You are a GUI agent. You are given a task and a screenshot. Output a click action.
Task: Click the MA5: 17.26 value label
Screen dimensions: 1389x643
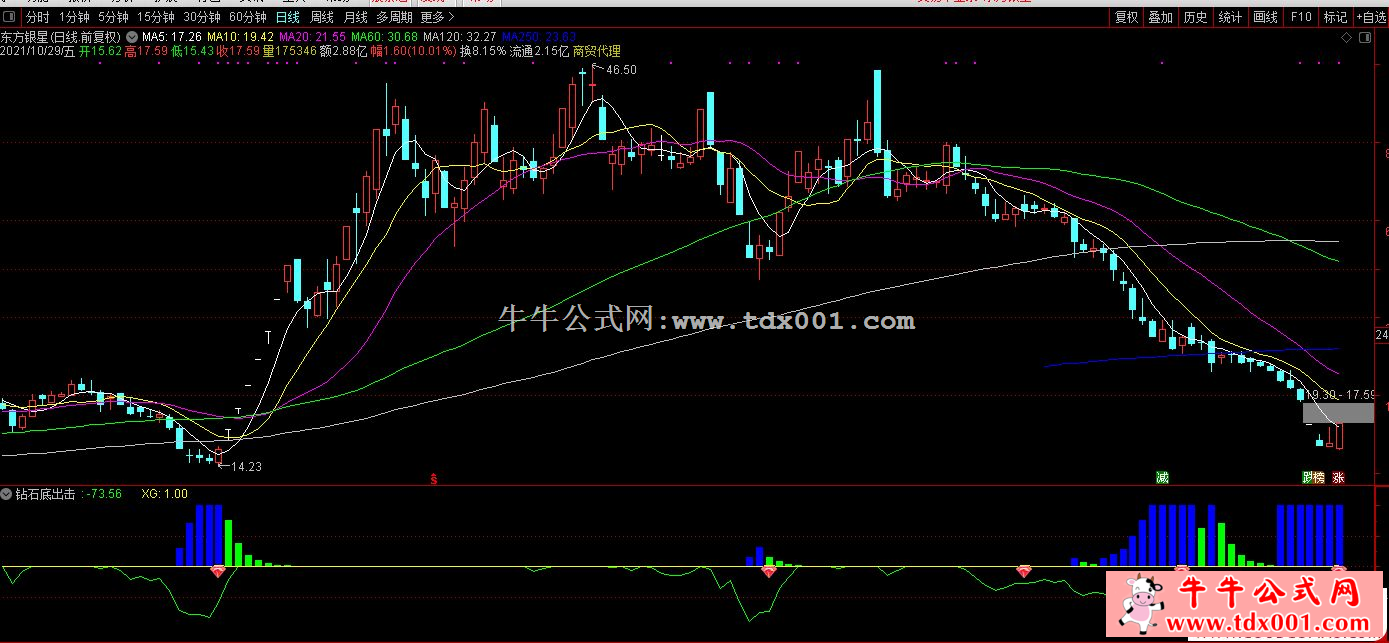(x=173, y=37)
